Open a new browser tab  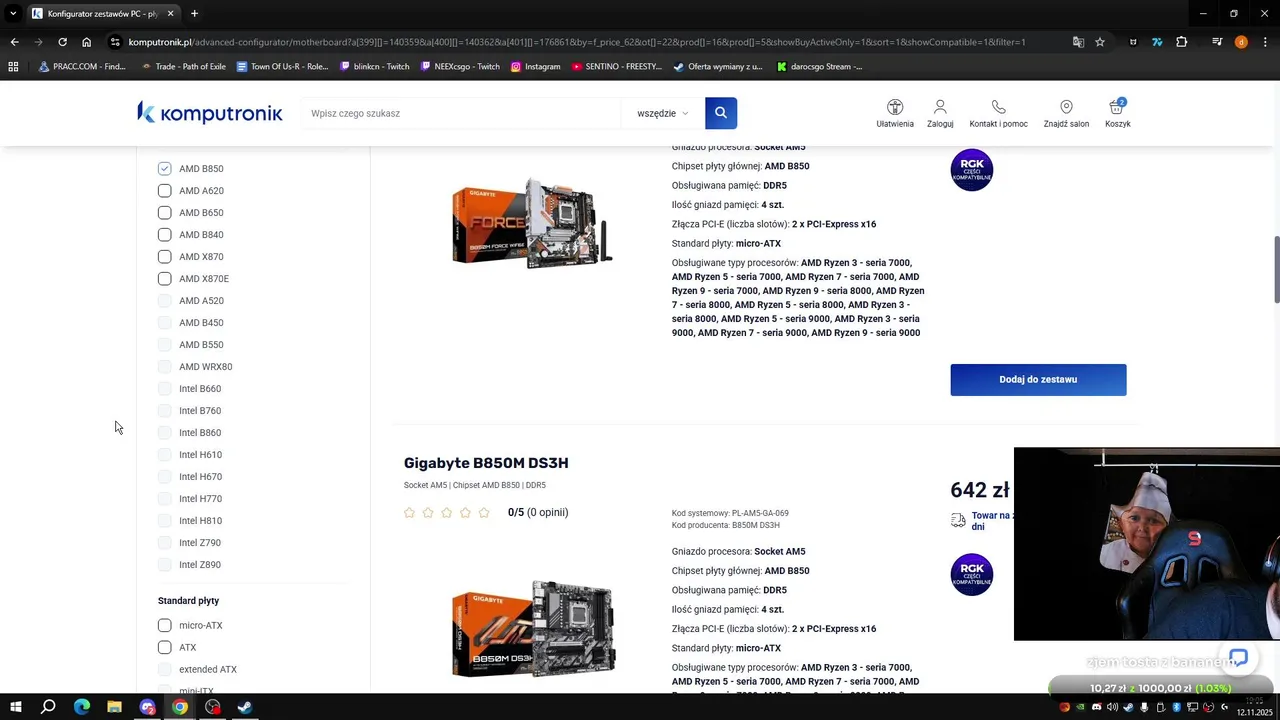[194, 14]
